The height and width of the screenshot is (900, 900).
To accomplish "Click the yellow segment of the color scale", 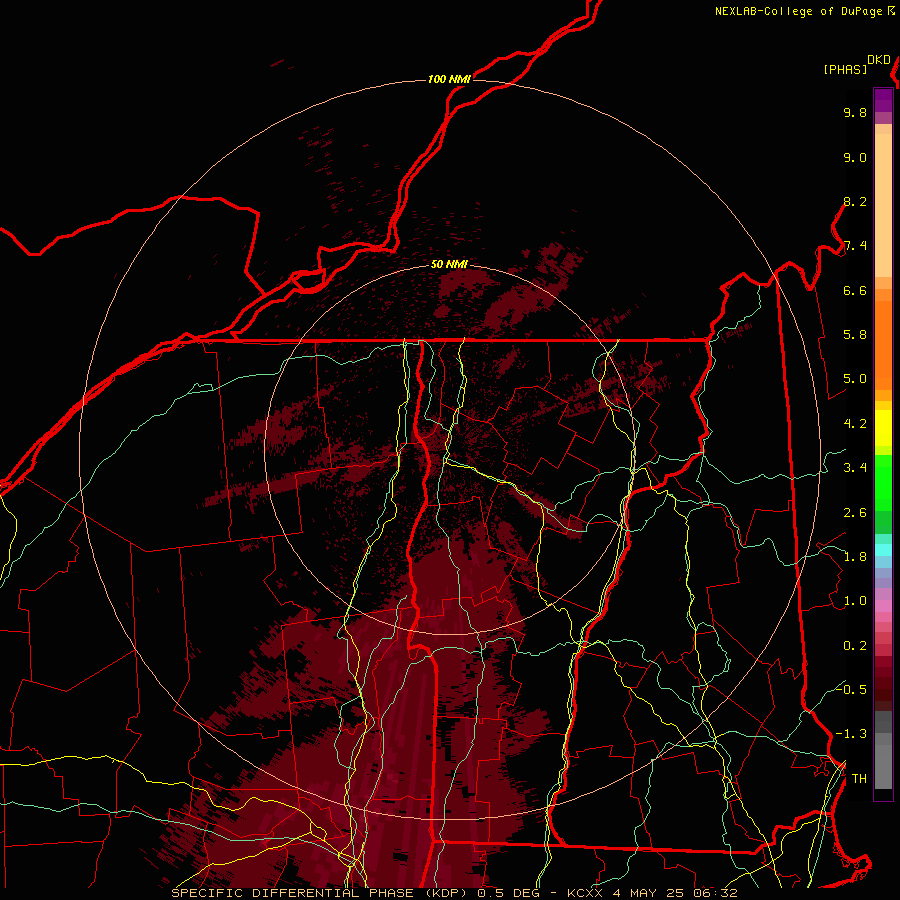I will 883,428.
